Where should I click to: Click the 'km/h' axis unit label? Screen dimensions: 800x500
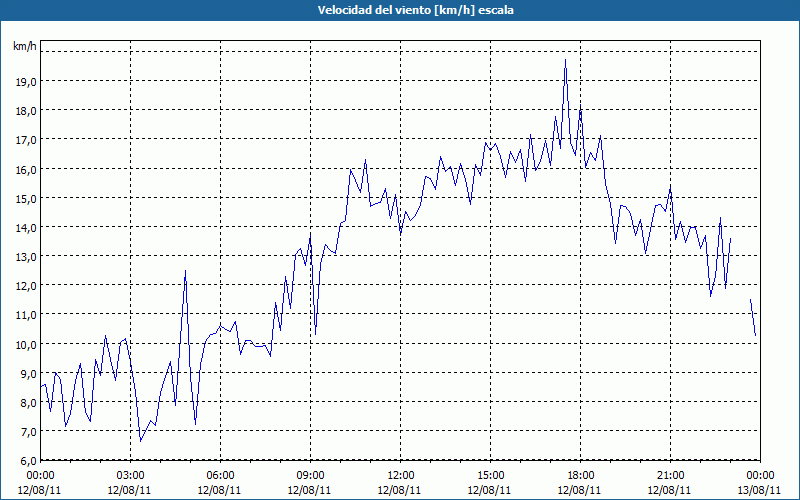point(25,46)
